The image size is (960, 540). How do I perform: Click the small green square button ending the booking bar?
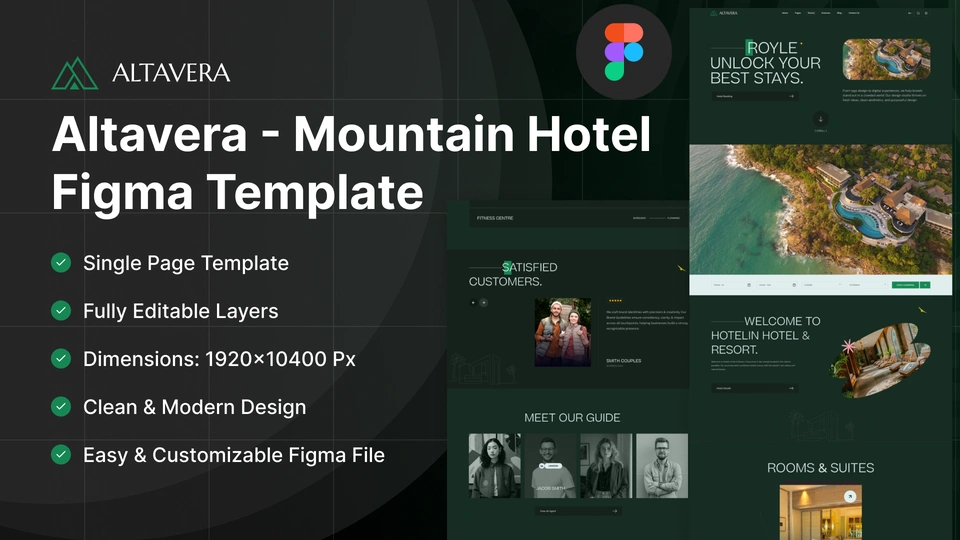click(925, 285)
